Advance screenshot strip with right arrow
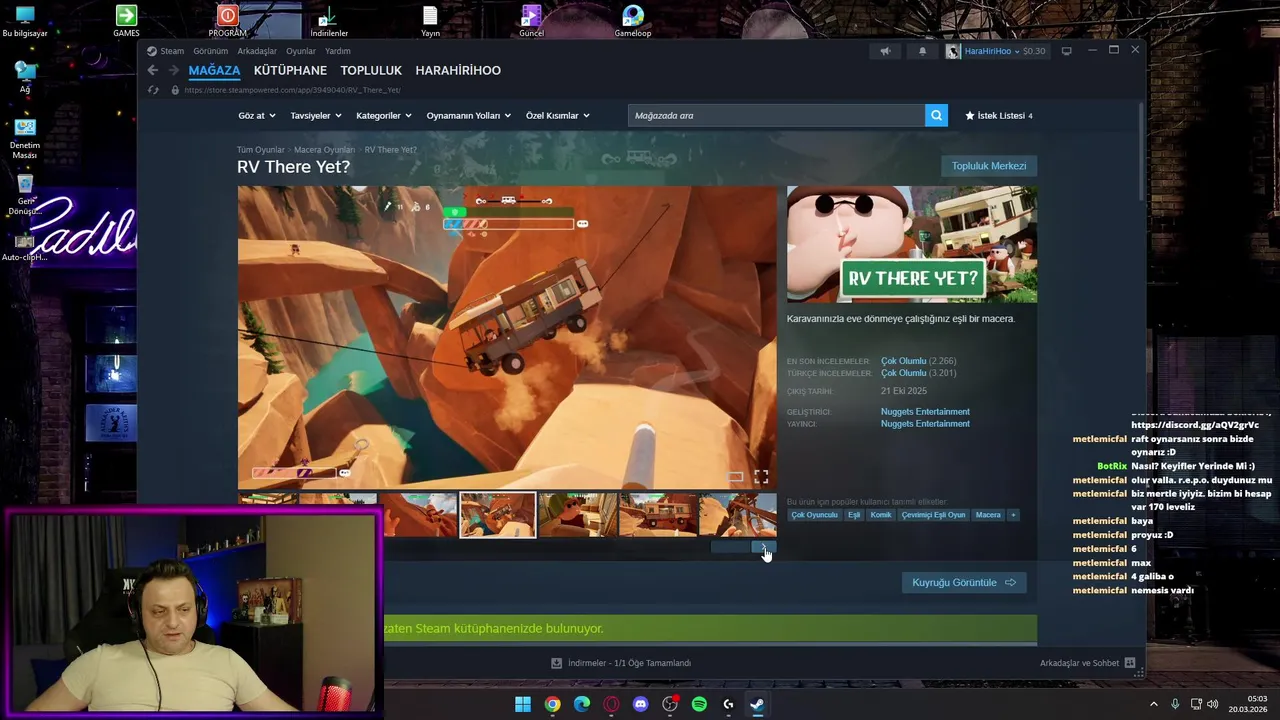The width and height of the screenshot is (1280, 720). 764,547
